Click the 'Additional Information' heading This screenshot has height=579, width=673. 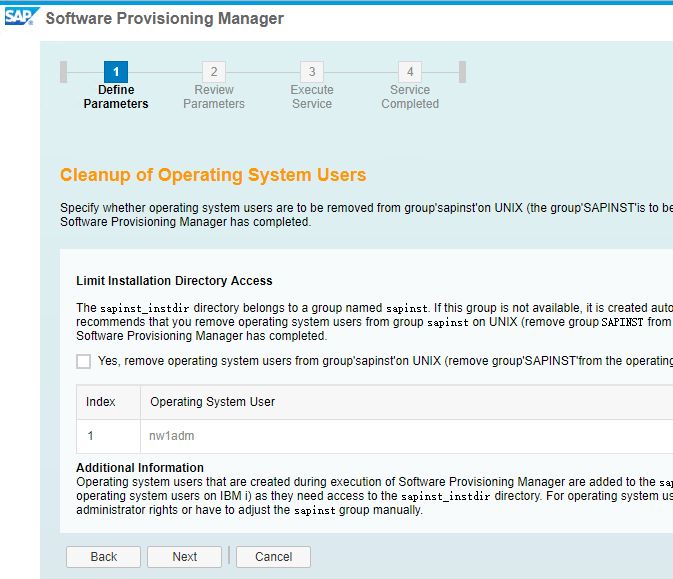(x=140, y=467)
